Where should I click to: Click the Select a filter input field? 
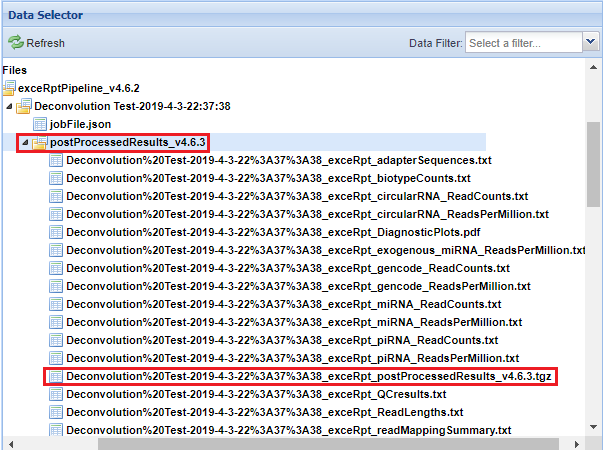(522, 43)
